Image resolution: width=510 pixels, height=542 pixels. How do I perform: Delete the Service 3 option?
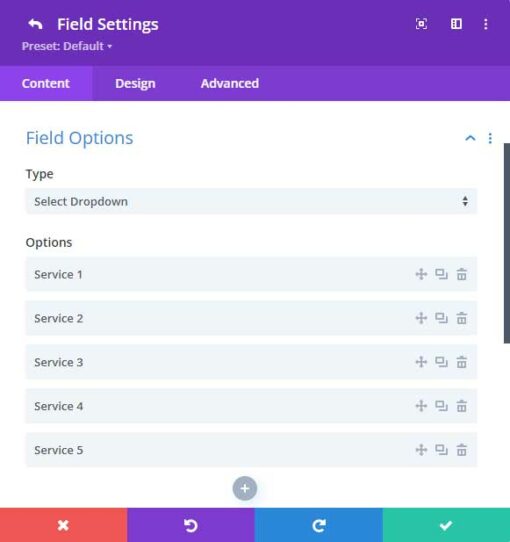(462, 362)
